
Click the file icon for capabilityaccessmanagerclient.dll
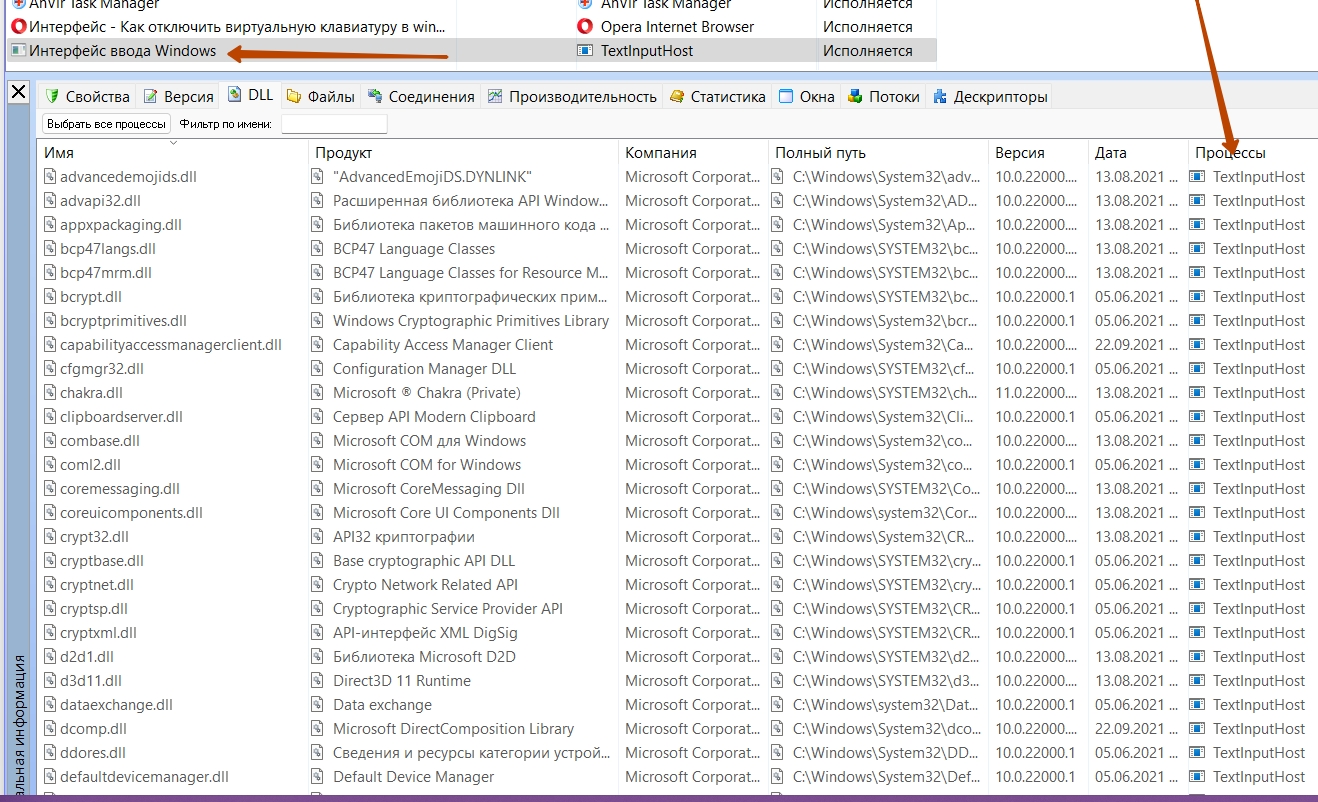coord(49,345)
